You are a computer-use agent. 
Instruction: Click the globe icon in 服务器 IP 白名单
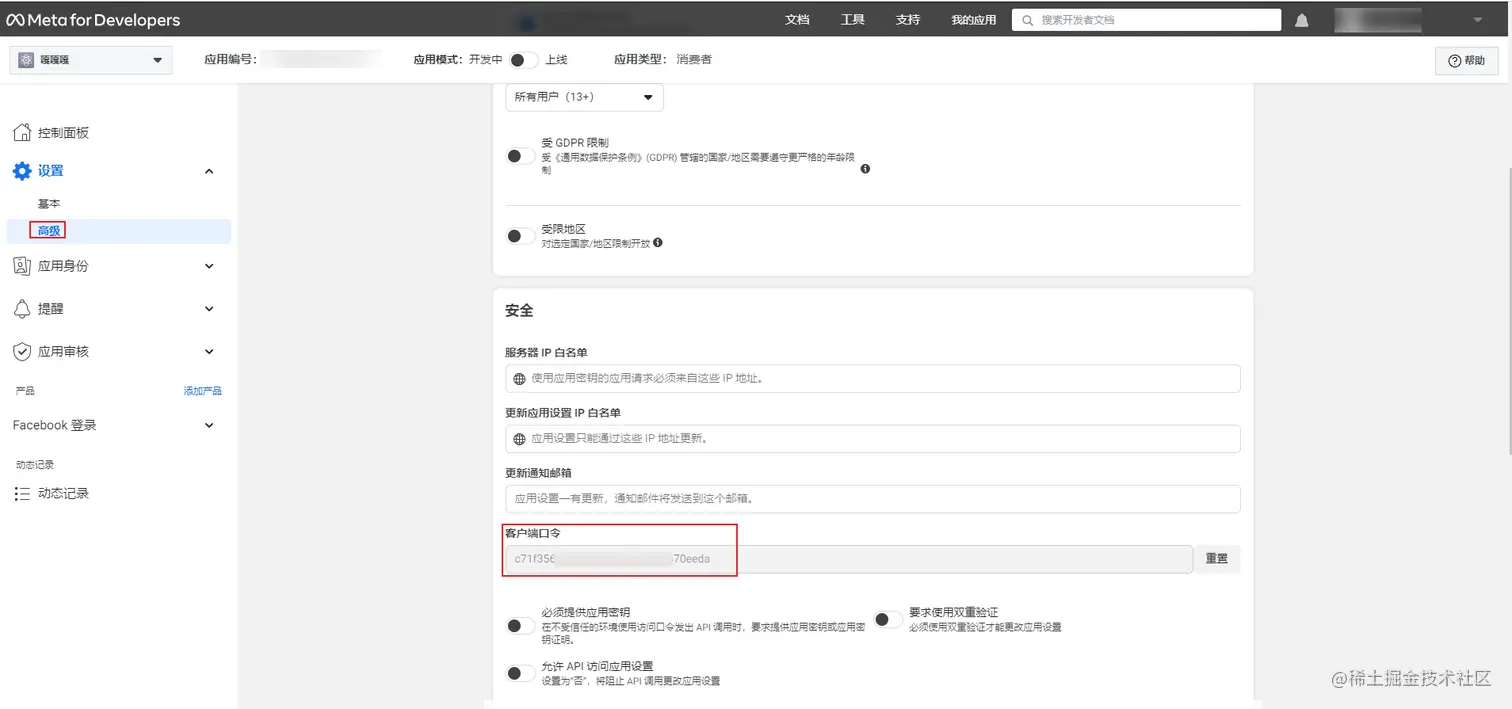pyautogui.click(x=519, y=379)
